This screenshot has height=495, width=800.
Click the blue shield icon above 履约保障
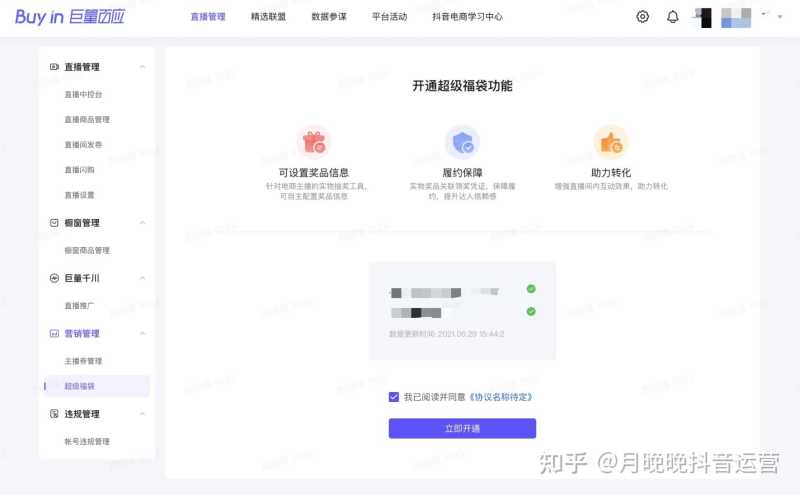point(462,142)
